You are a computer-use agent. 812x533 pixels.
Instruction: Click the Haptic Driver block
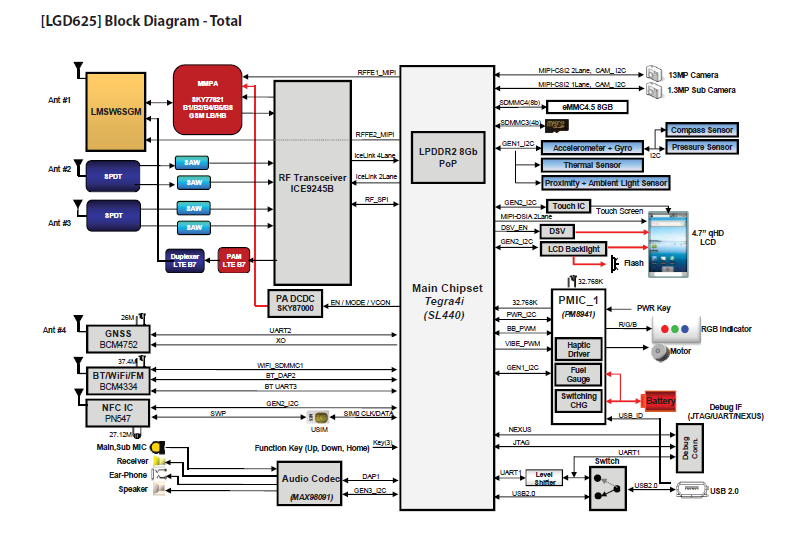(578, 349)
